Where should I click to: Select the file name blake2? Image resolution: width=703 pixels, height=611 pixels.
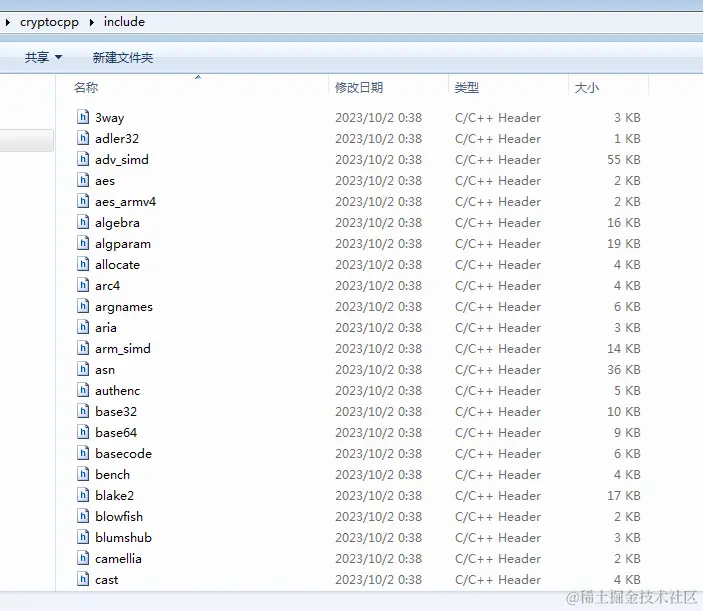[x=114, y=496]
